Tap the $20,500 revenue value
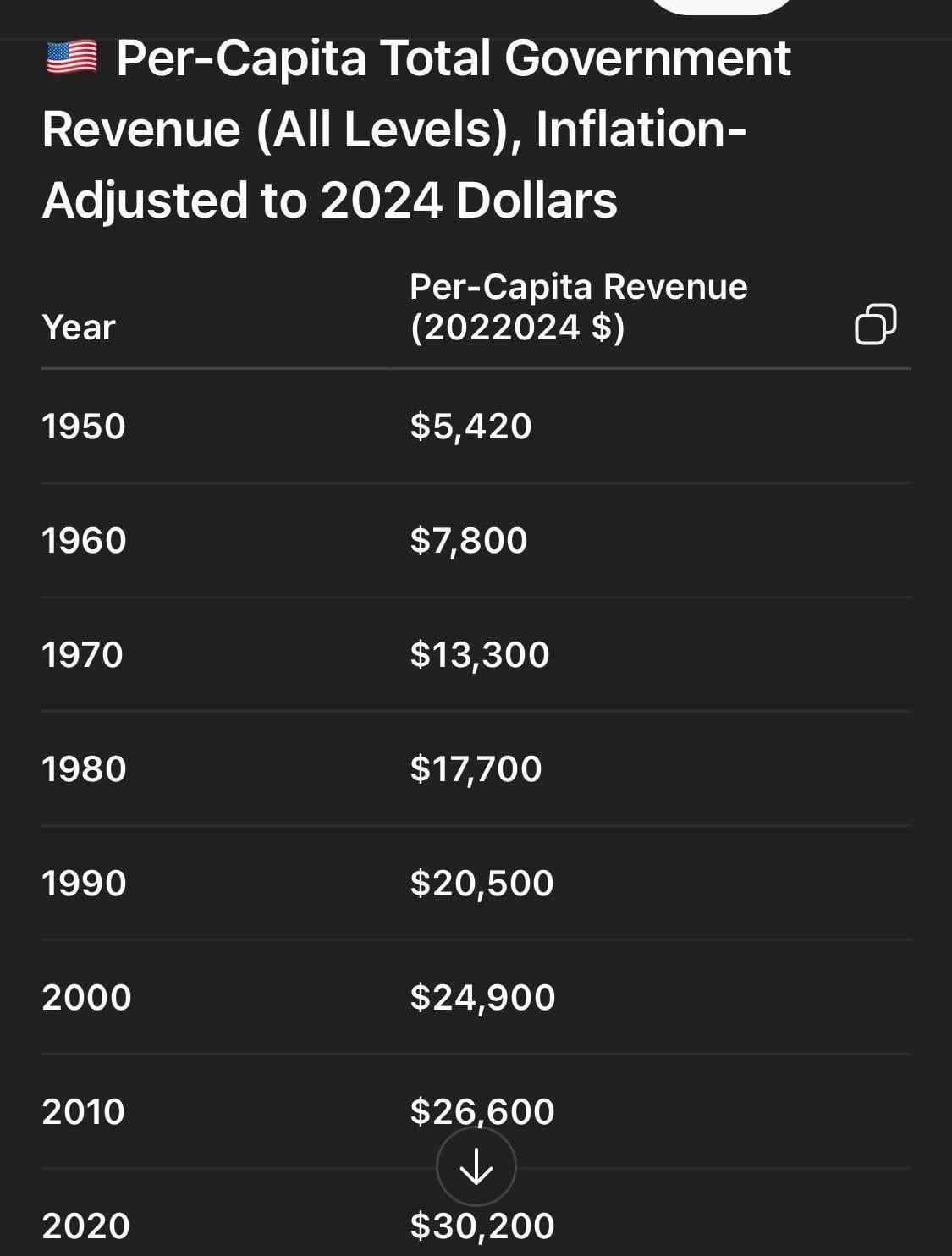952x1256 pixels. tap(482, 883)
